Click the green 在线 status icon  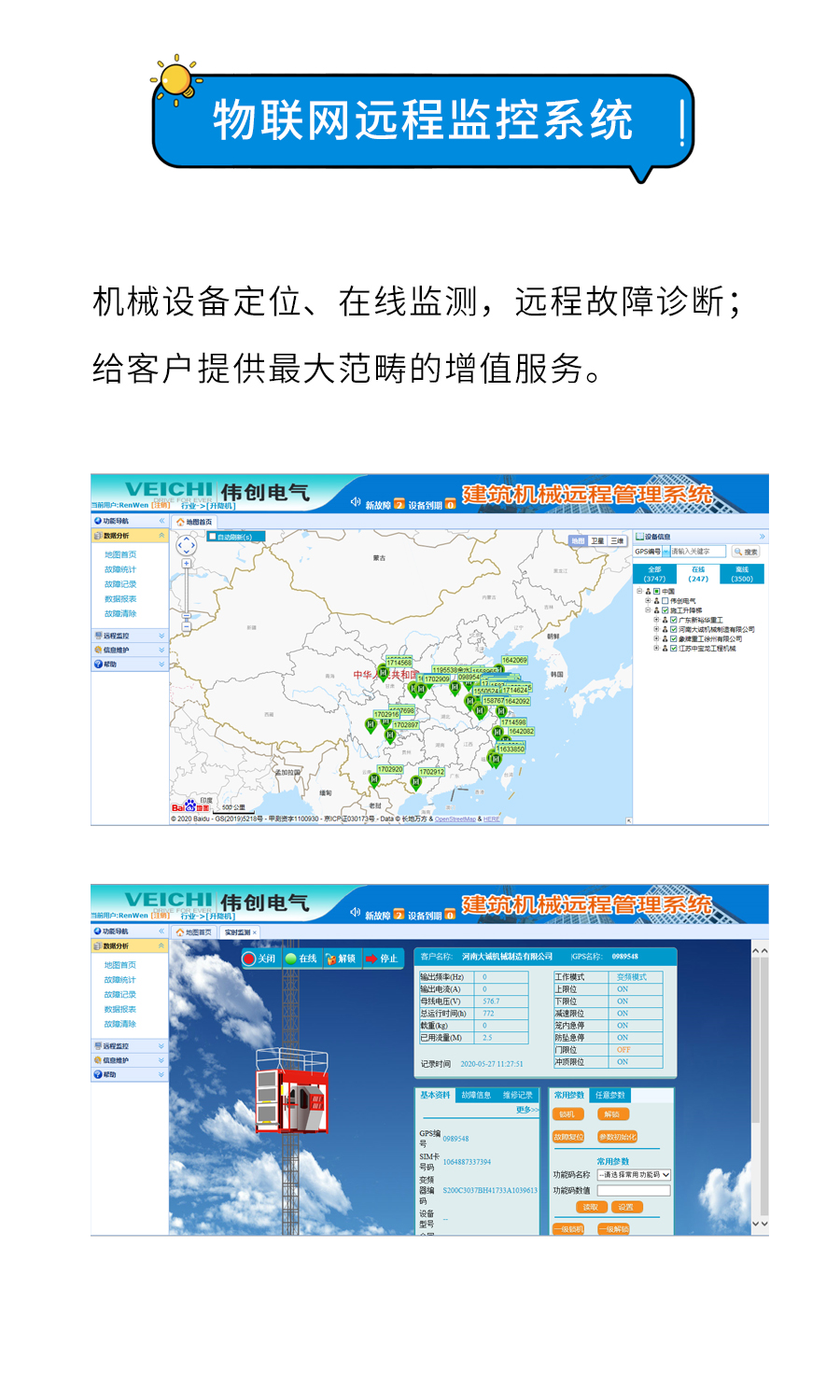[x=291, y=959]
